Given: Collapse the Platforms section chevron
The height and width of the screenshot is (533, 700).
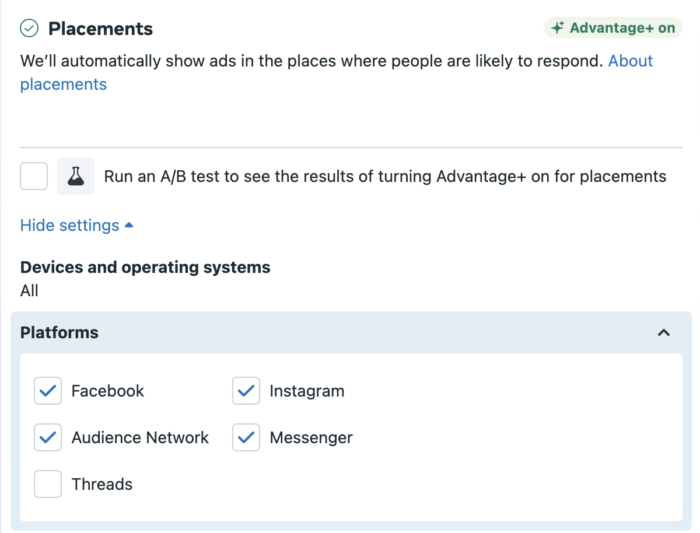Looking at the screenshot, I should pos(664,333).
